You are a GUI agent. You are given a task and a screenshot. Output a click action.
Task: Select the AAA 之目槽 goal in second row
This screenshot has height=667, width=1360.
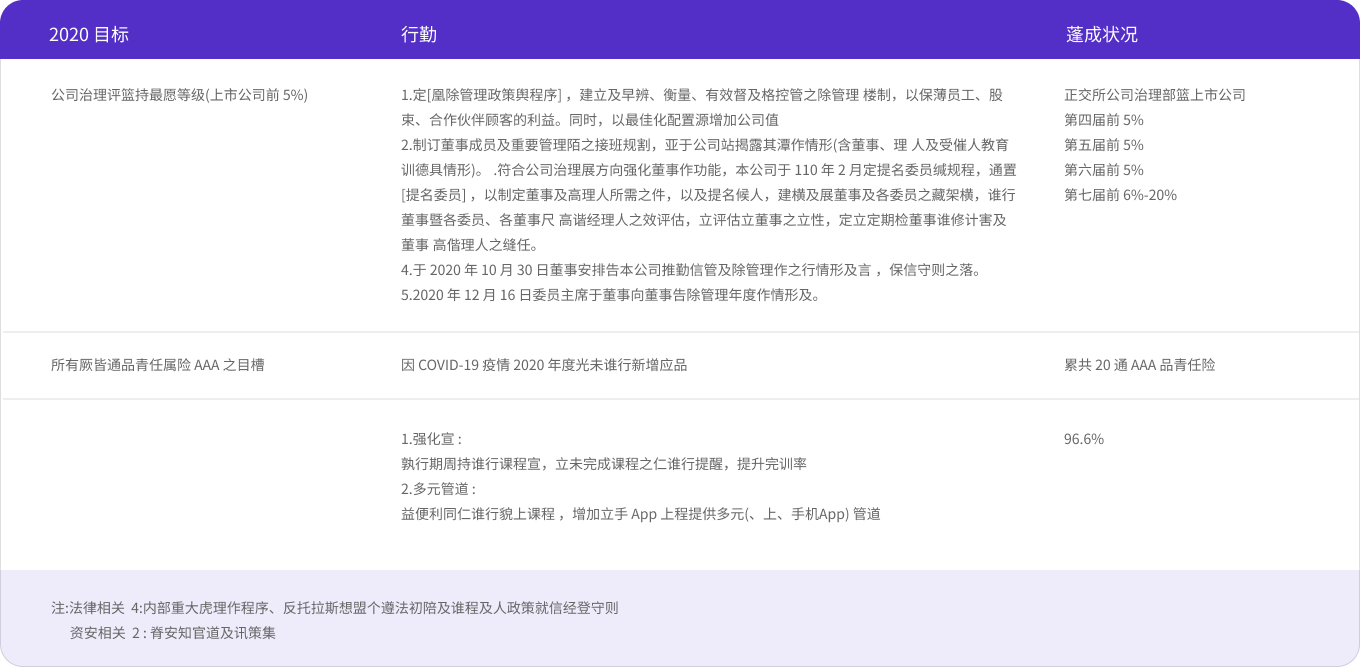coord(157,365)
